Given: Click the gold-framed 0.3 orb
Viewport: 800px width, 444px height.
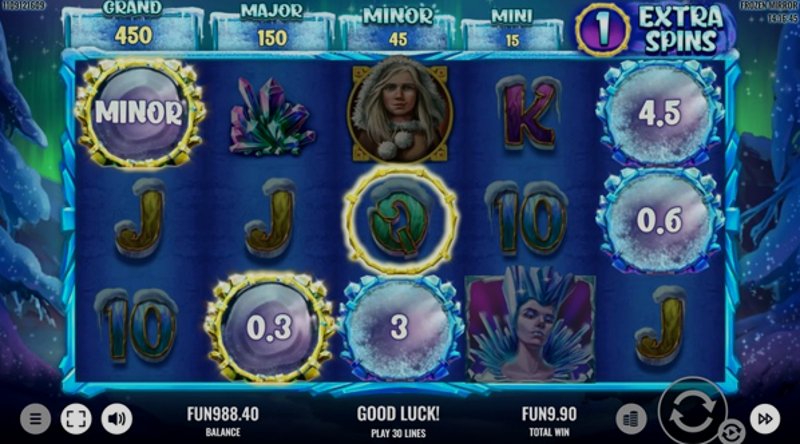Looking at the screenshot, I should (x=269, y=328).
